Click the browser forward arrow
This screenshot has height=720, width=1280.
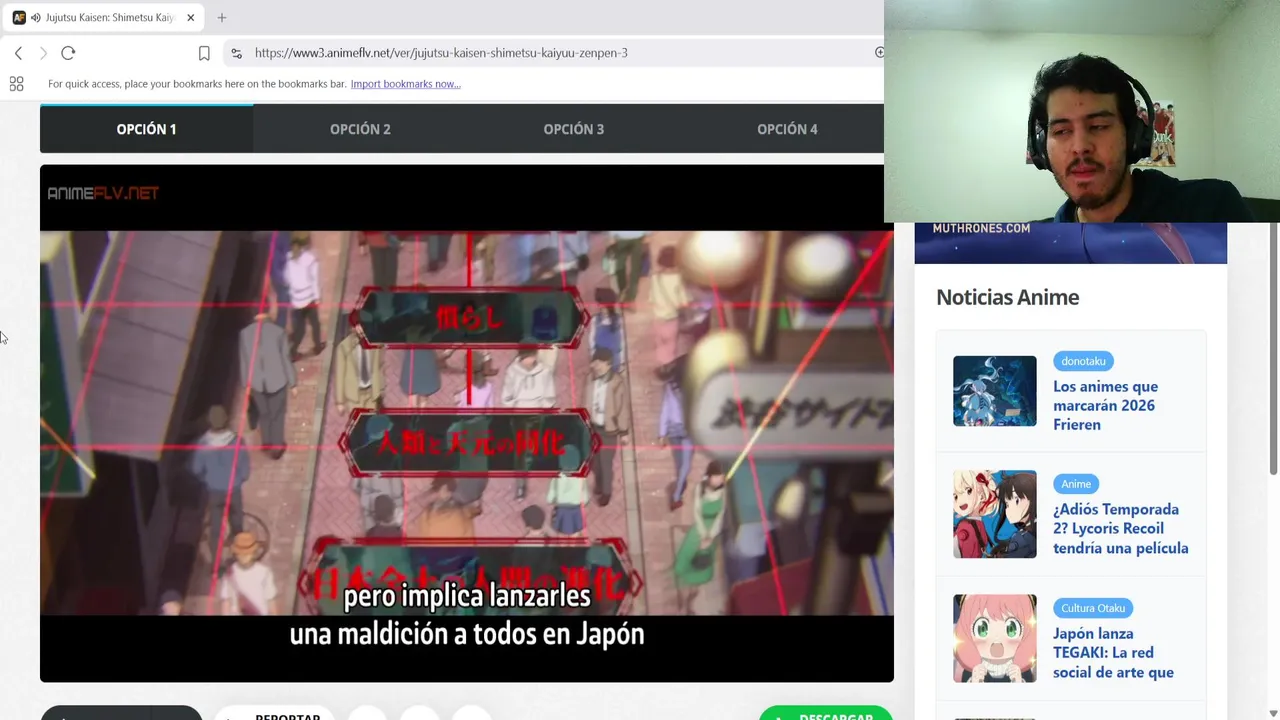pyautogui.click(x=43, y=53)
